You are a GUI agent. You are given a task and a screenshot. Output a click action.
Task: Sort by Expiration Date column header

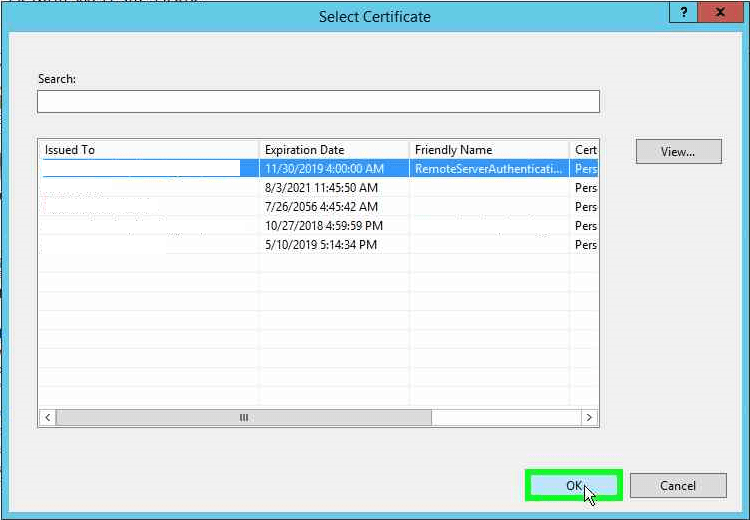pyautogui.click(x=334, y=150)
